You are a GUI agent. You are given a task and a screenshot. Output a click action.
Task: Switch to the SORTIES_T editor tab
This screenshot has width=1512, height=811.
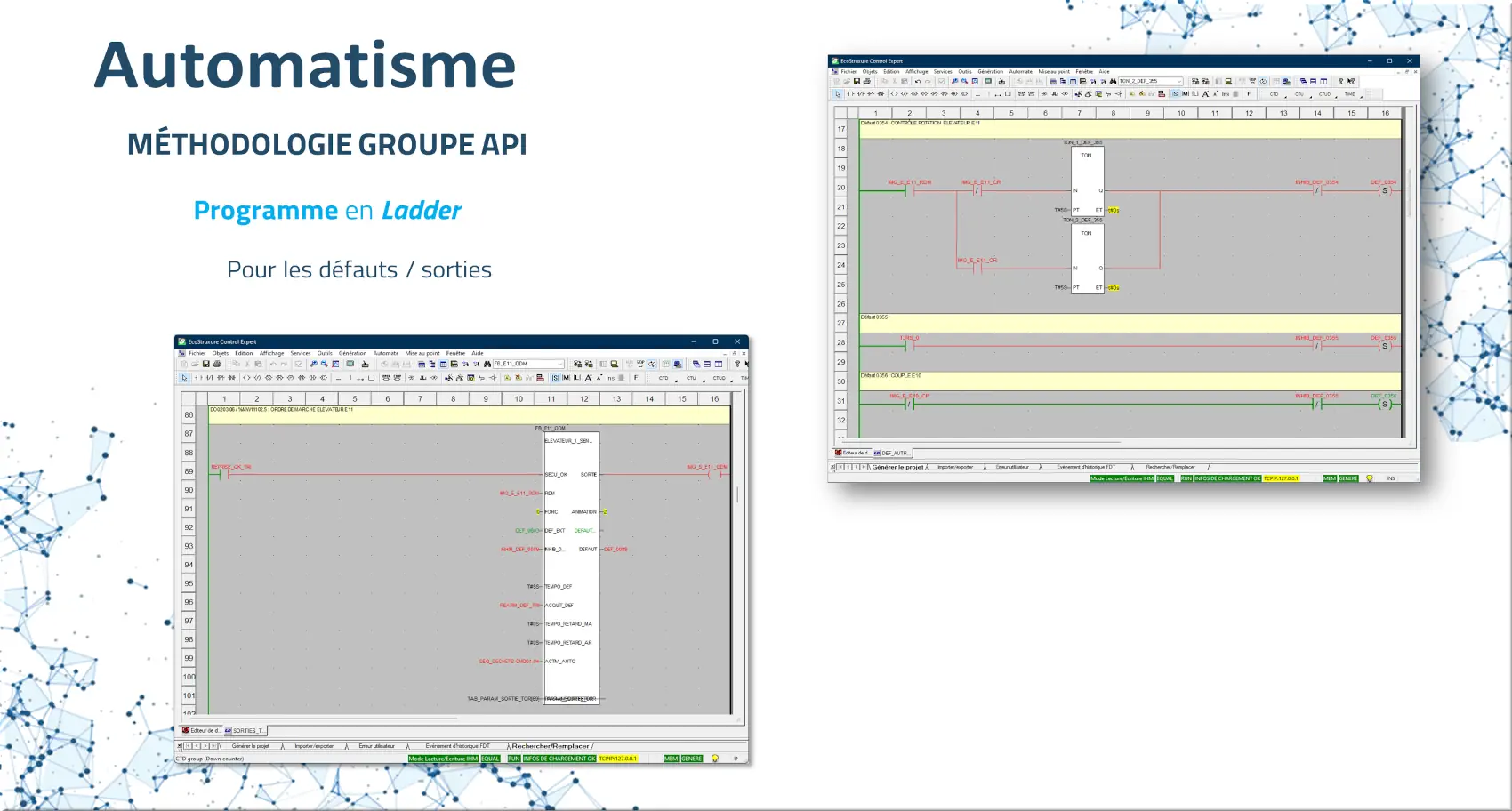pyautogui.click(x=246, y=730)
